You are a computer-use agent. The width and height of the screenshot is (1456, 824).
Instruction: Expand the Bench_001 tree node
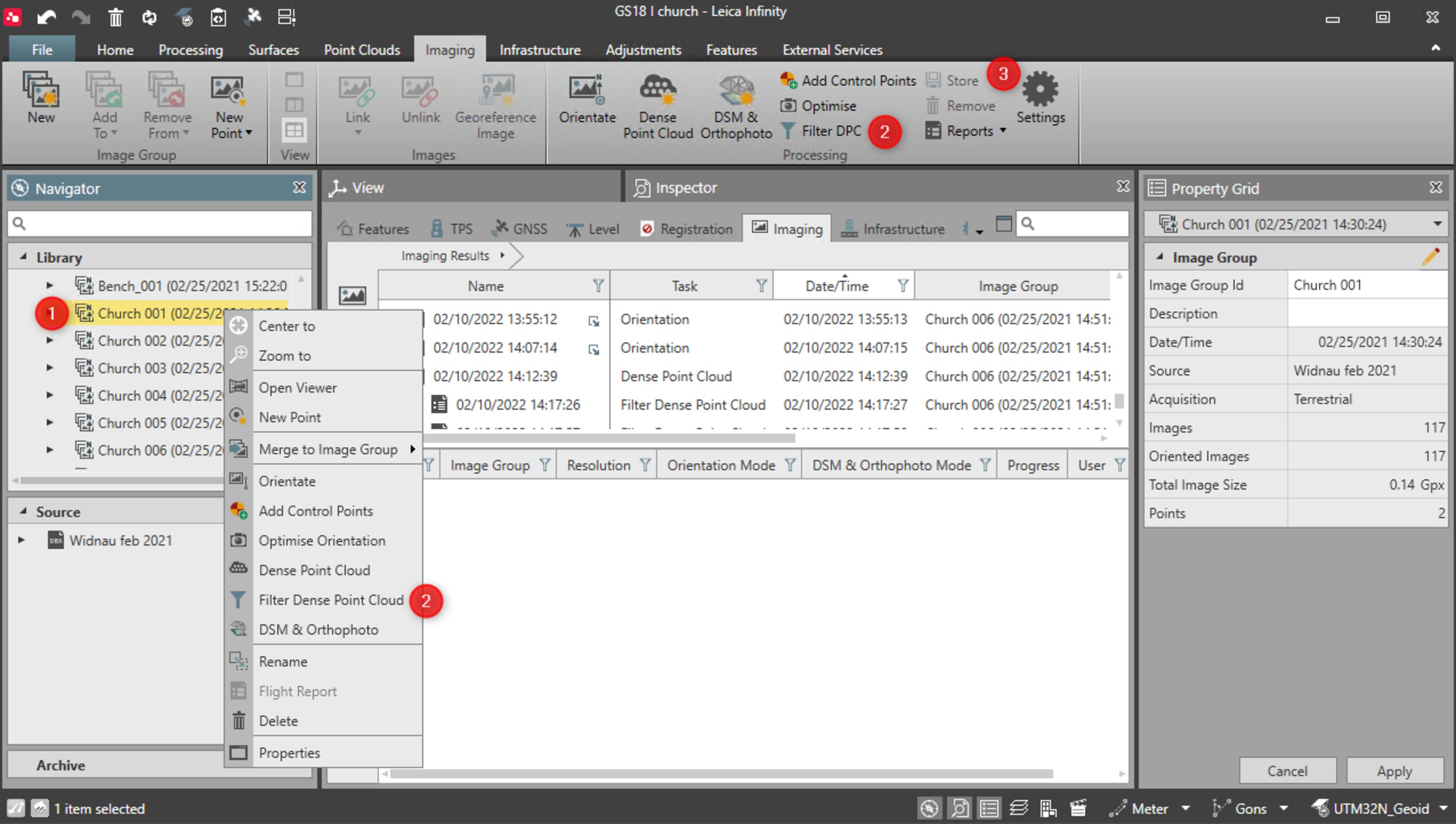(x=50, y=285)
